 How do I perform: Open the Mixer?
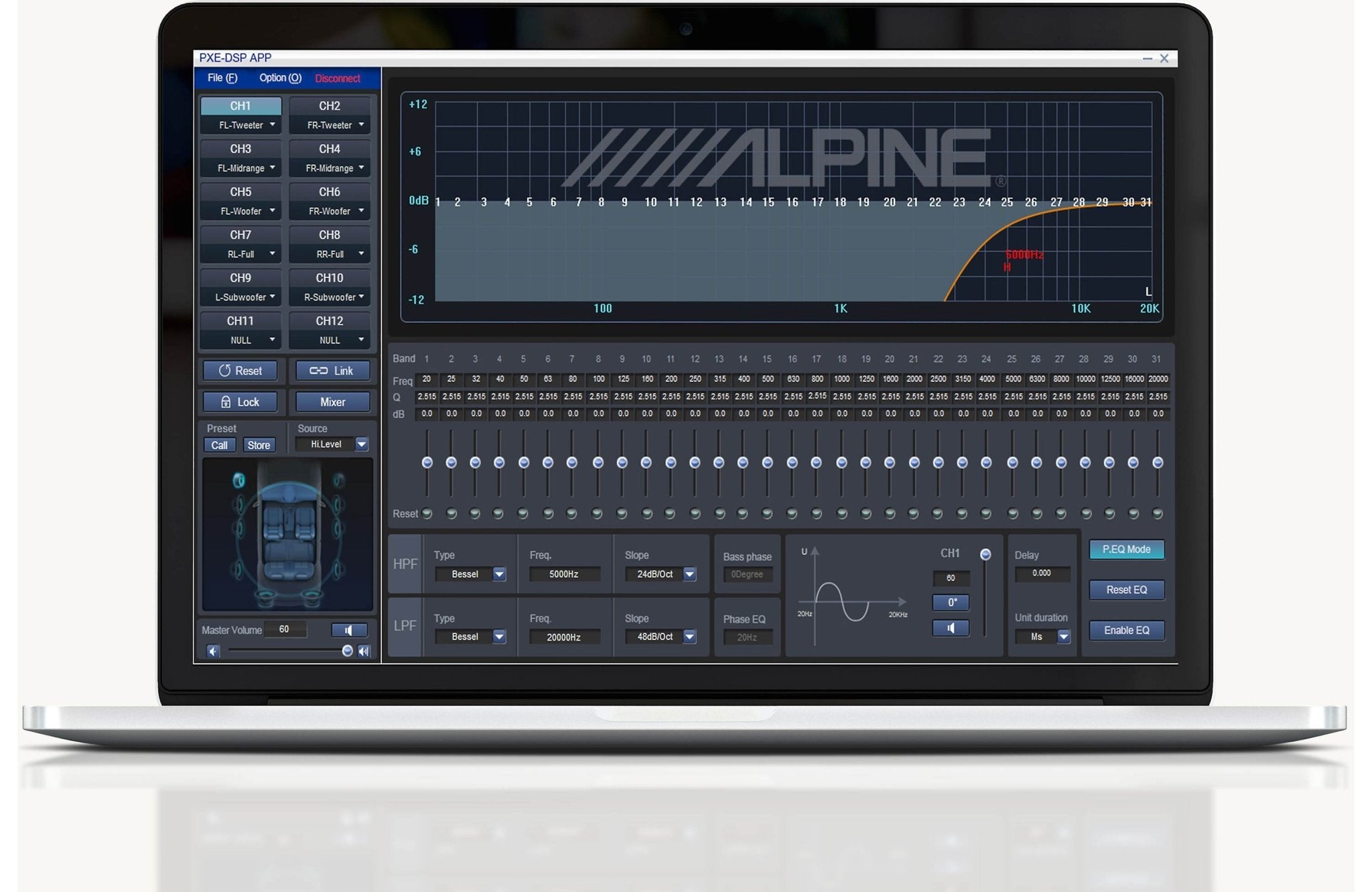[332, 402]
